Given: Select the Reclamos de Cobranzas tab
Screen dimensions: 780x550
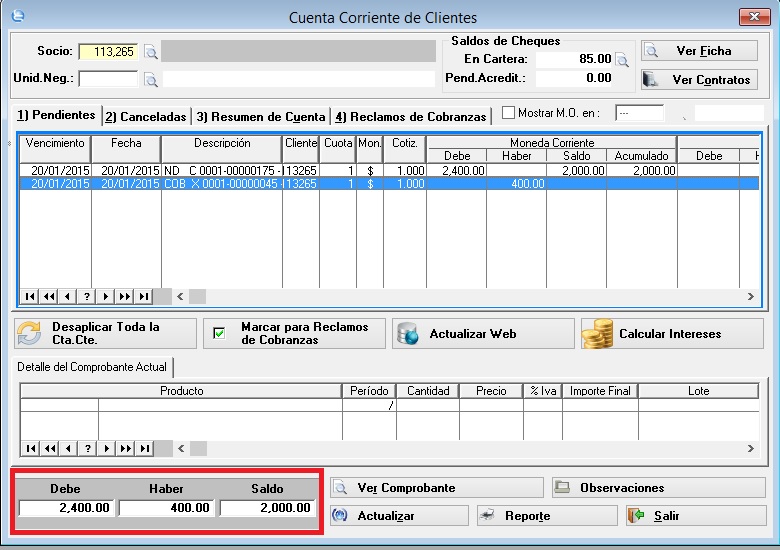Looking at the screenshot, I should pyautogui.click(x=410, y=117).
